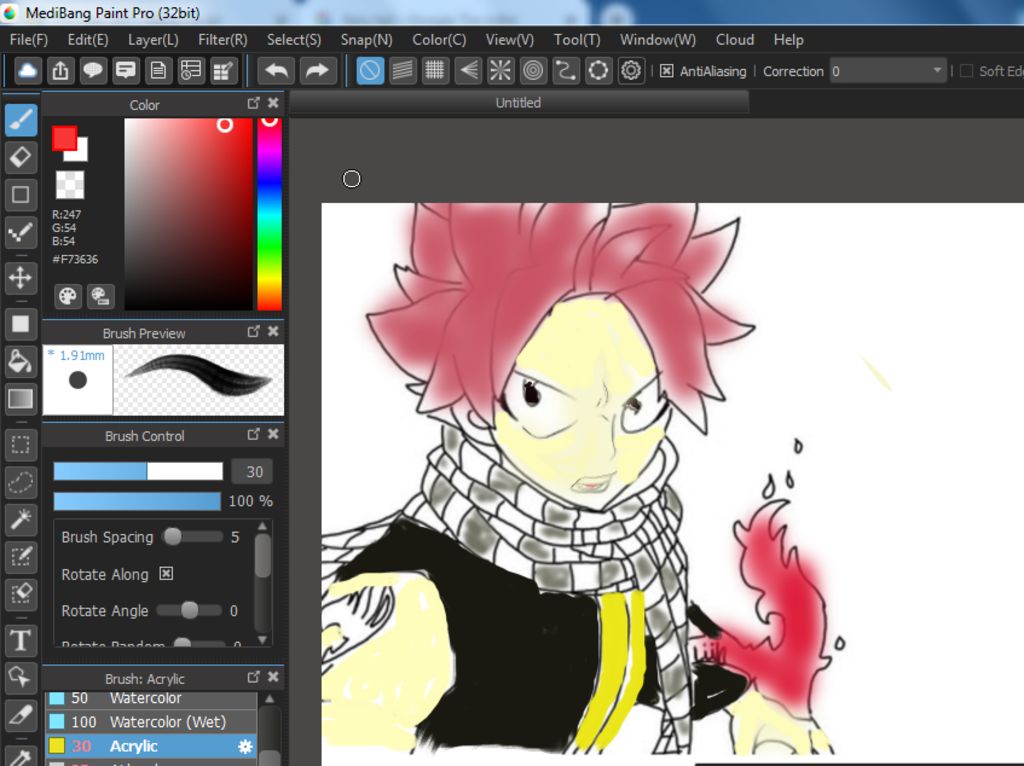This screenshot has width=1024, height=766.
Task: Click the brush opacity slider showing 100%
Action: point(137,501)
